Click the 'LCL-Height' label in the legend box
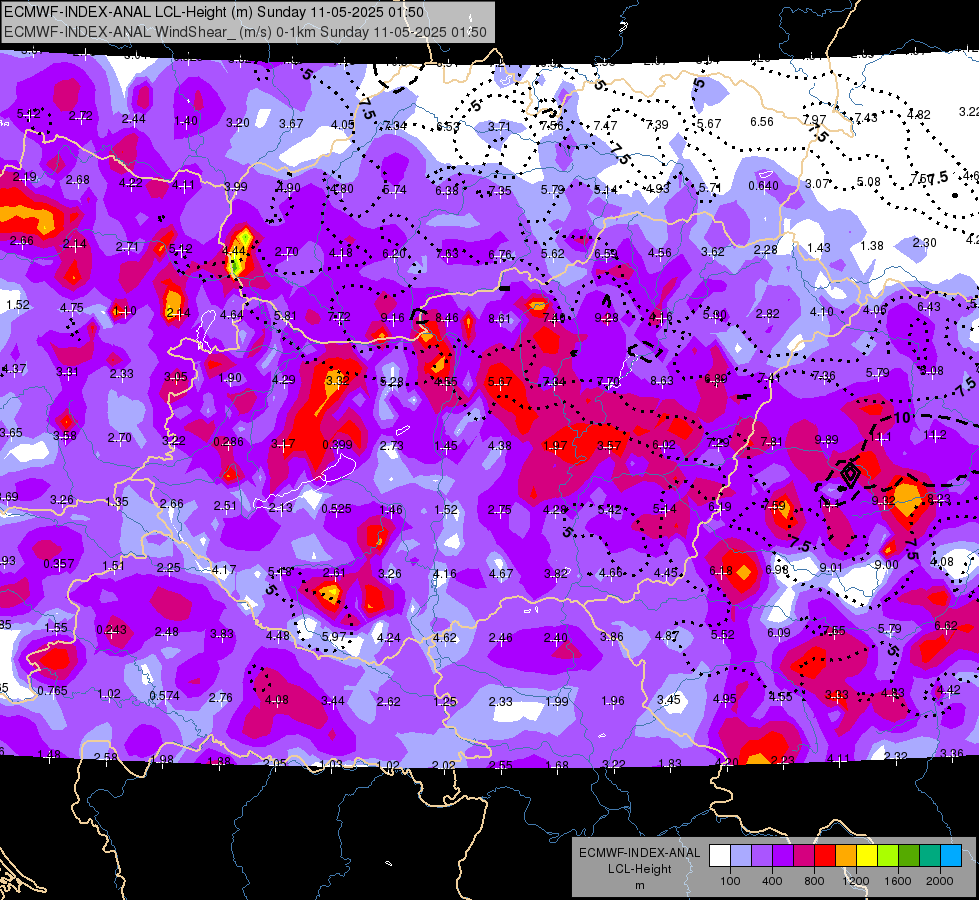979x900 pixels. coord(640,869)
